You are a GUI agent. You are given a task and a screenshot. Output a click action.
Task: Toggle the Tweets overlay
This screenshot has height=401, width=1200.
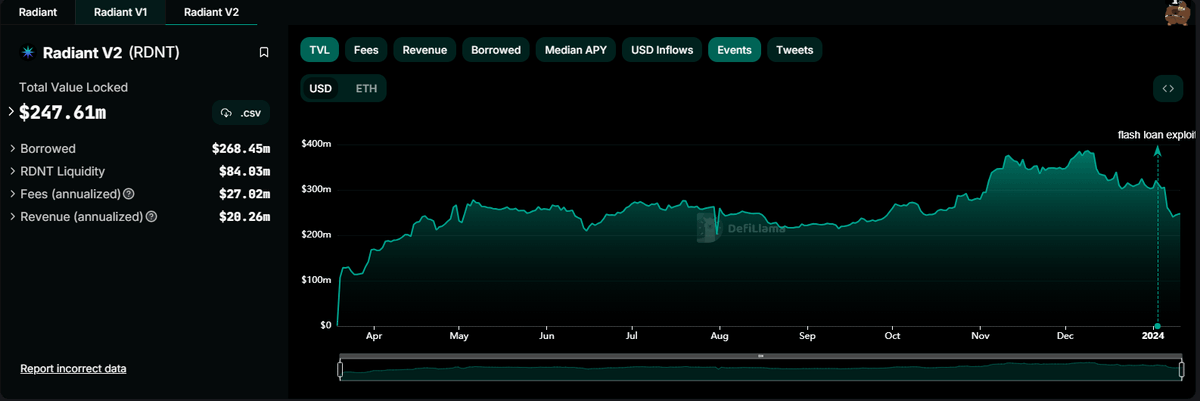[794, 49]
